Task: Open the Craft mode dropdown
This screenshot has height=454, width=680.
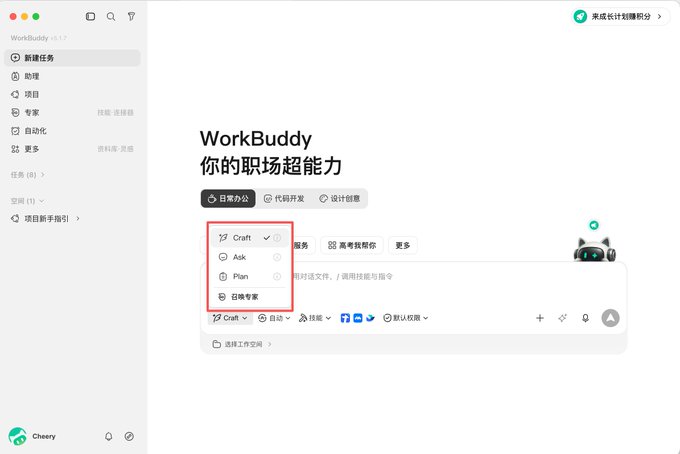Action: (230, 318)
